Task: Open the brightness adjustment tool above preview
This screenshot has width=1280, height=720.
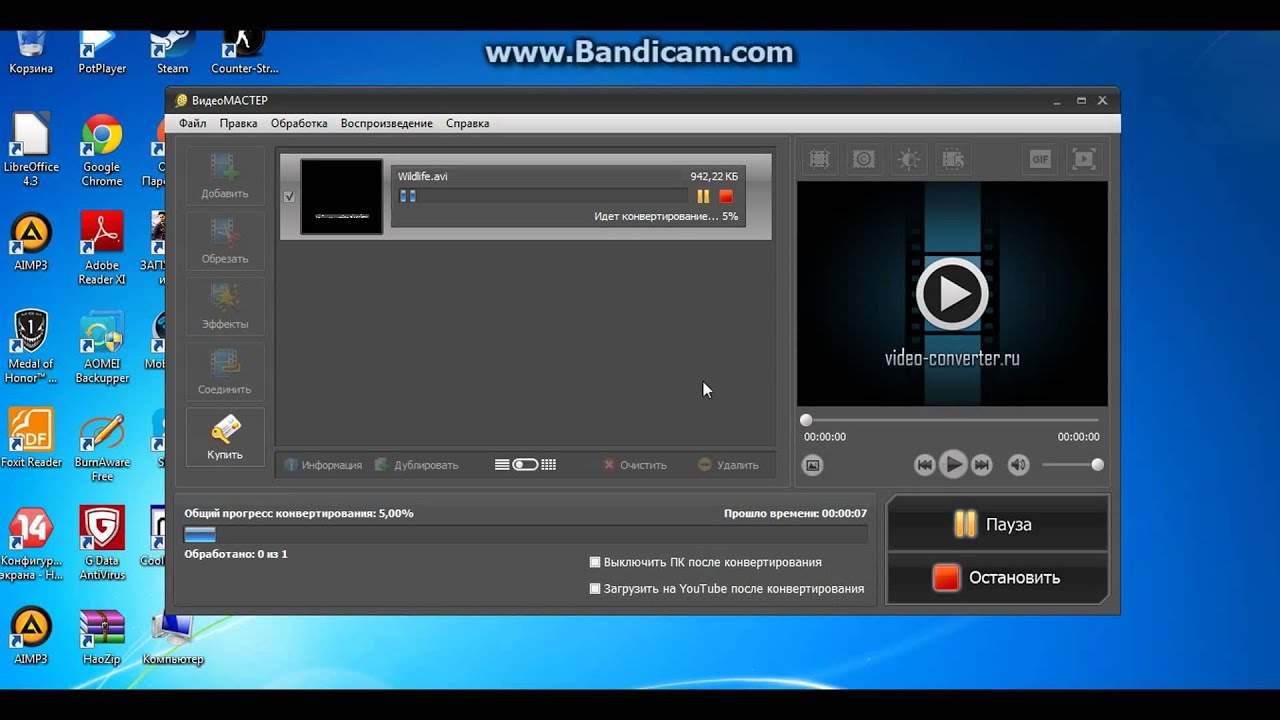Action: (x=908, y=159)
